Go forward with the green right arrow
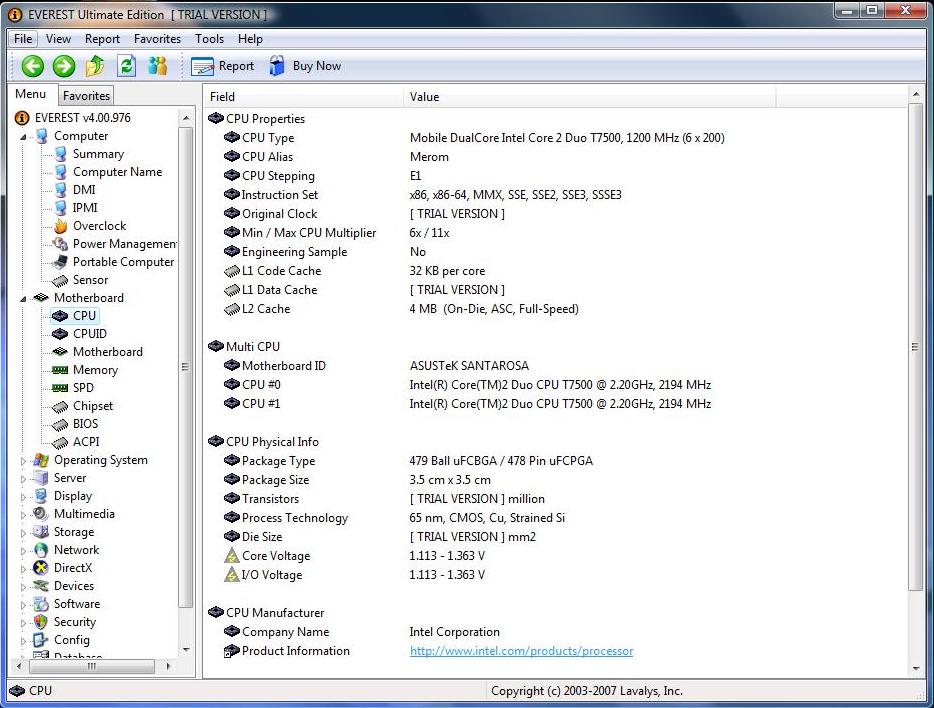Image resolution: width=934 pixels, height=708 pixels. [64, 66]
